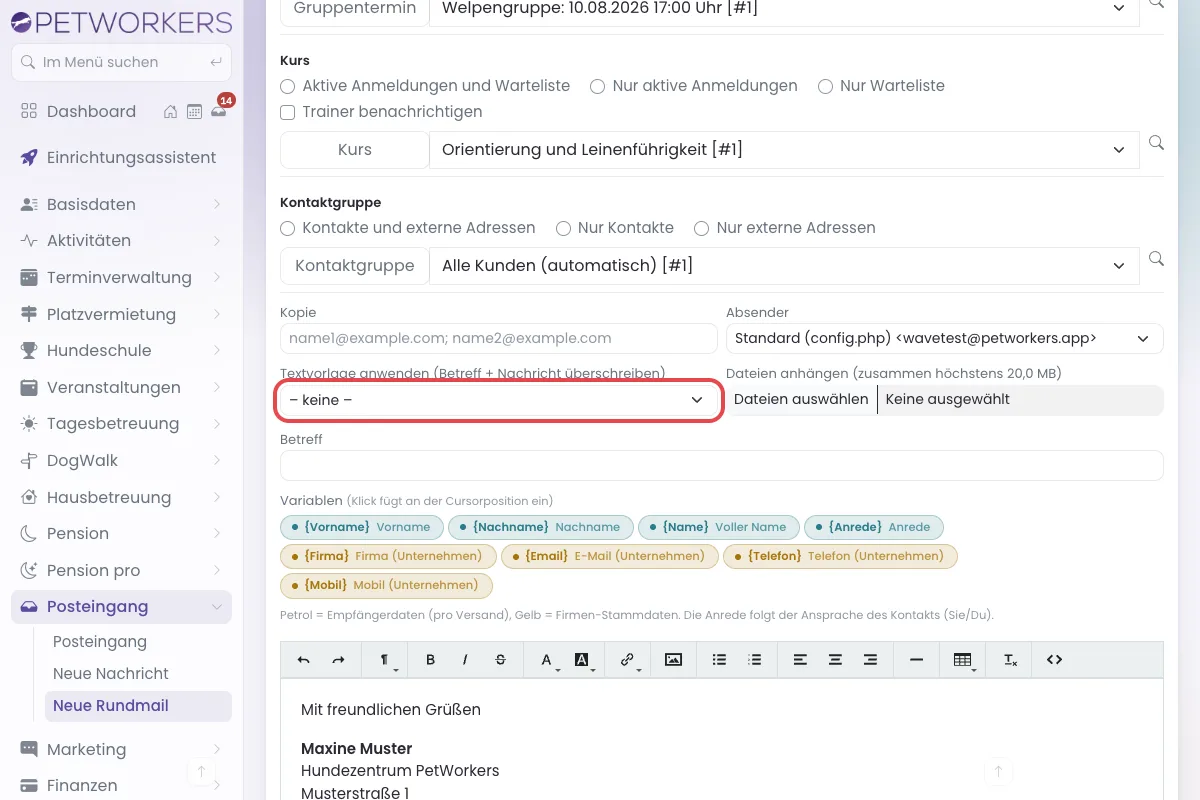Image resolution: width=1200 pixels, height=800 pixels.
Task: Collapse the Posteingang menu section
Action: (x=121, y=606)
